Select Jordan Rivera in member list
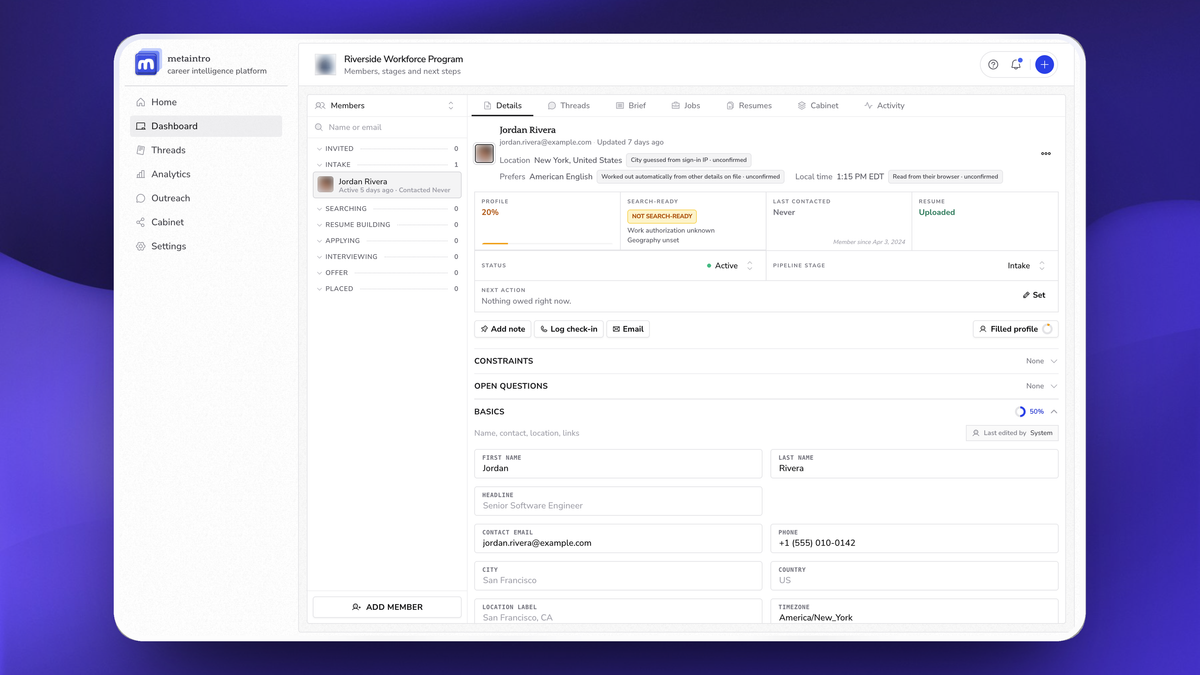Screen dimensions: 1200x675 coord(387,185)
